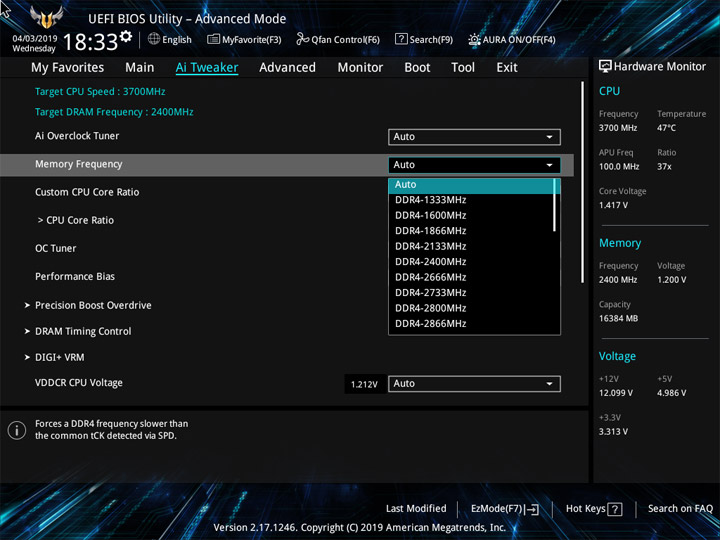Click the Hot Keys question mark icon
720x540 pixels.
pyautogui.click(x=615, y=509)
